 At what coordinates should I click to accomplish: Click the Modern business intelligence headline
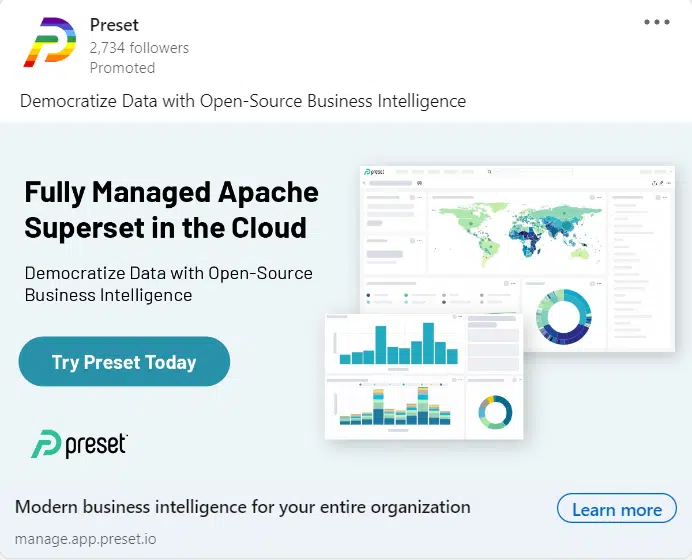click(242, 507)
